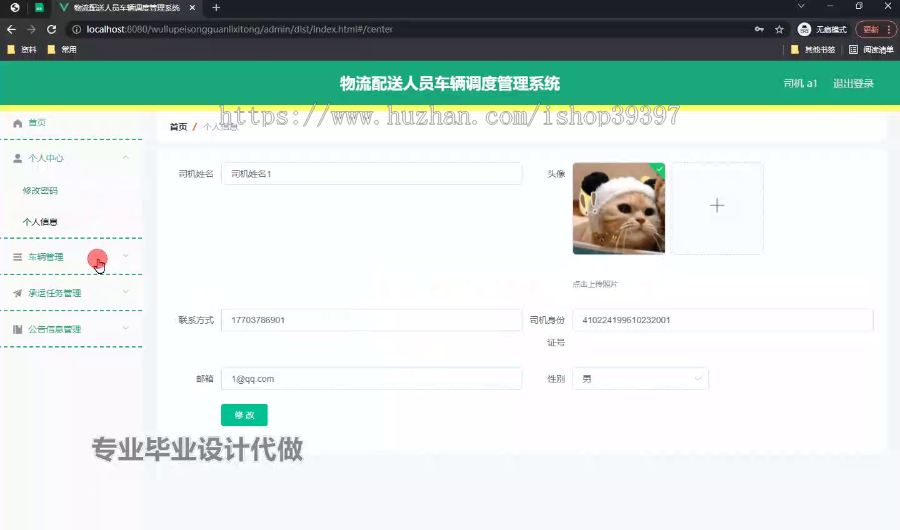Click the password key icon
900x530 pixels.
(759, 29)
